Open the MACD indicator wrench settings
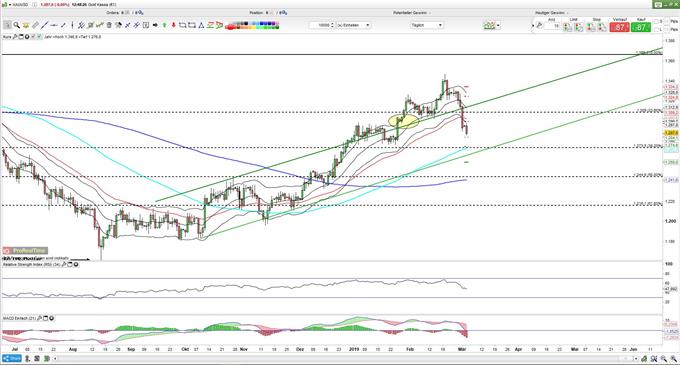This screenshot has width=680, height=365. tap(40, 318)
